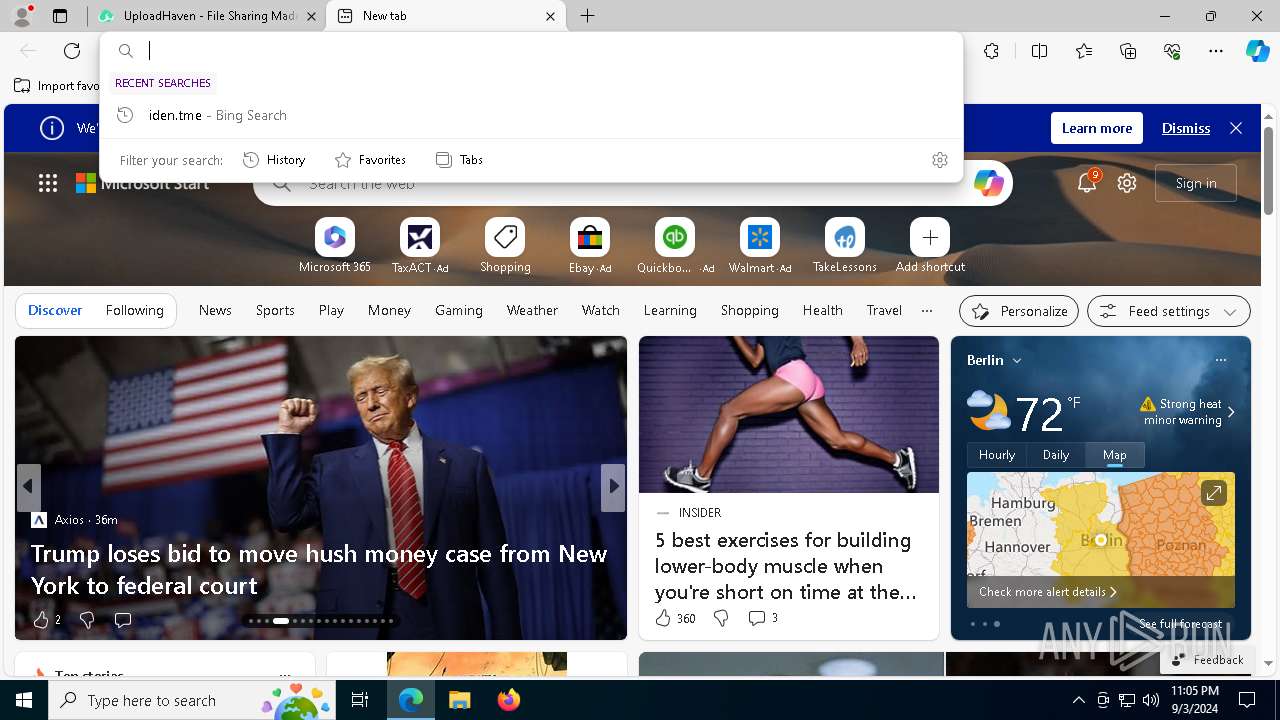The width and height of the screenshot is (1280, 720).
Task: Dismiss the info banner link
Action: pos(1186,128)
